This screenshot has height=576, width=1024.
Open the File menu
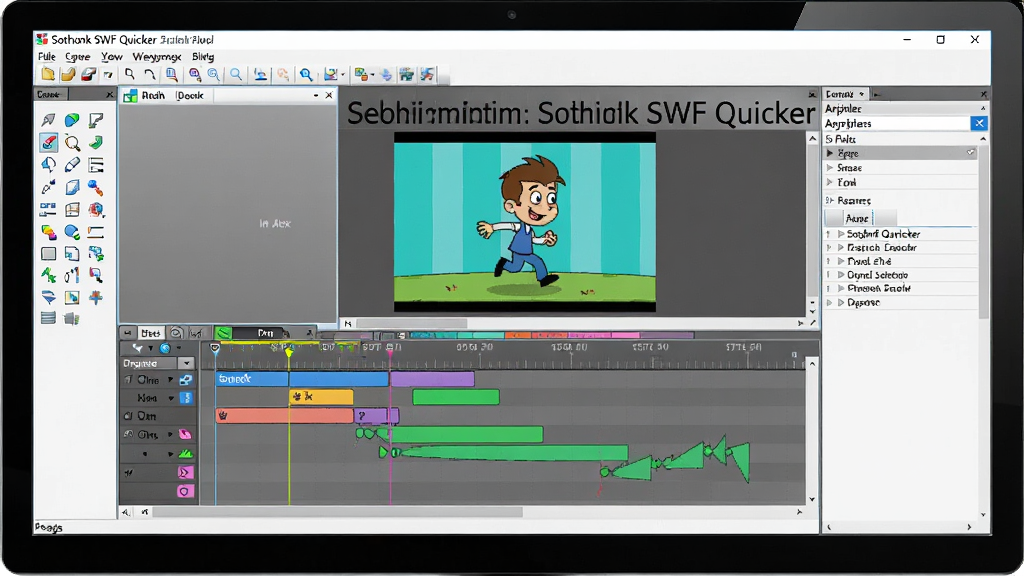46,57
